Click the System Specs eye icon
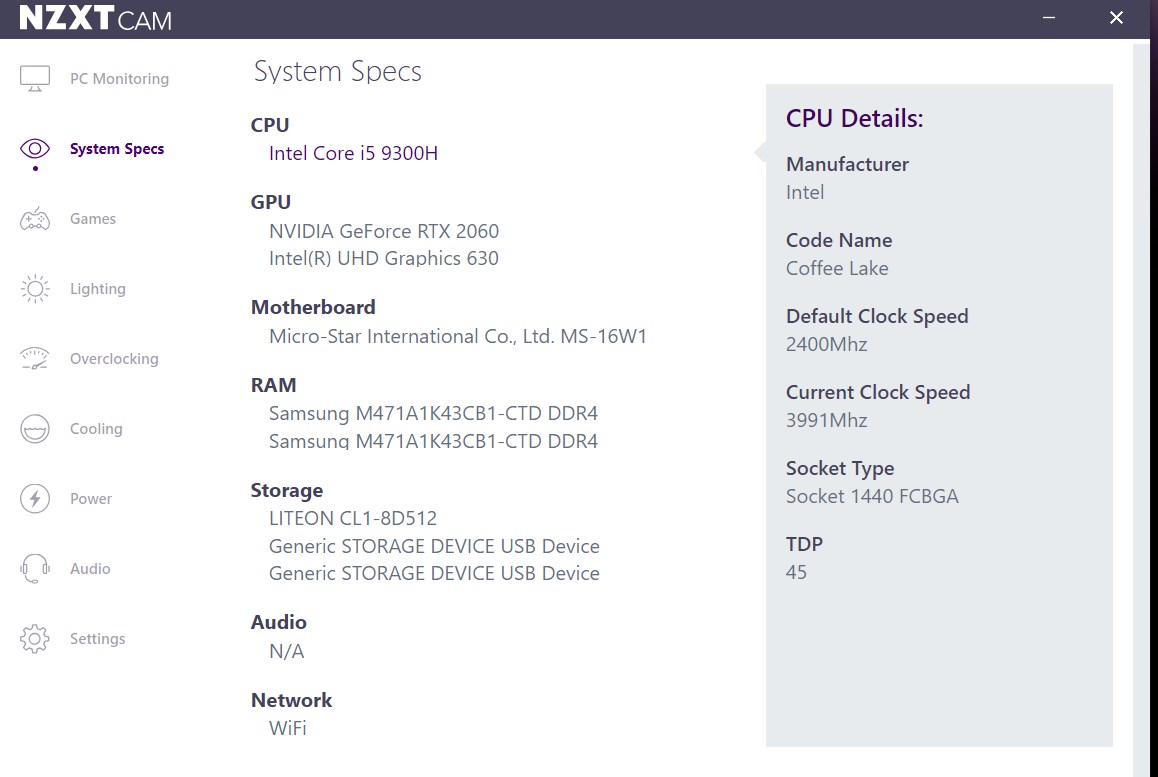The height and width of the screenshot is (777, 1158). (x=35, y=148)
